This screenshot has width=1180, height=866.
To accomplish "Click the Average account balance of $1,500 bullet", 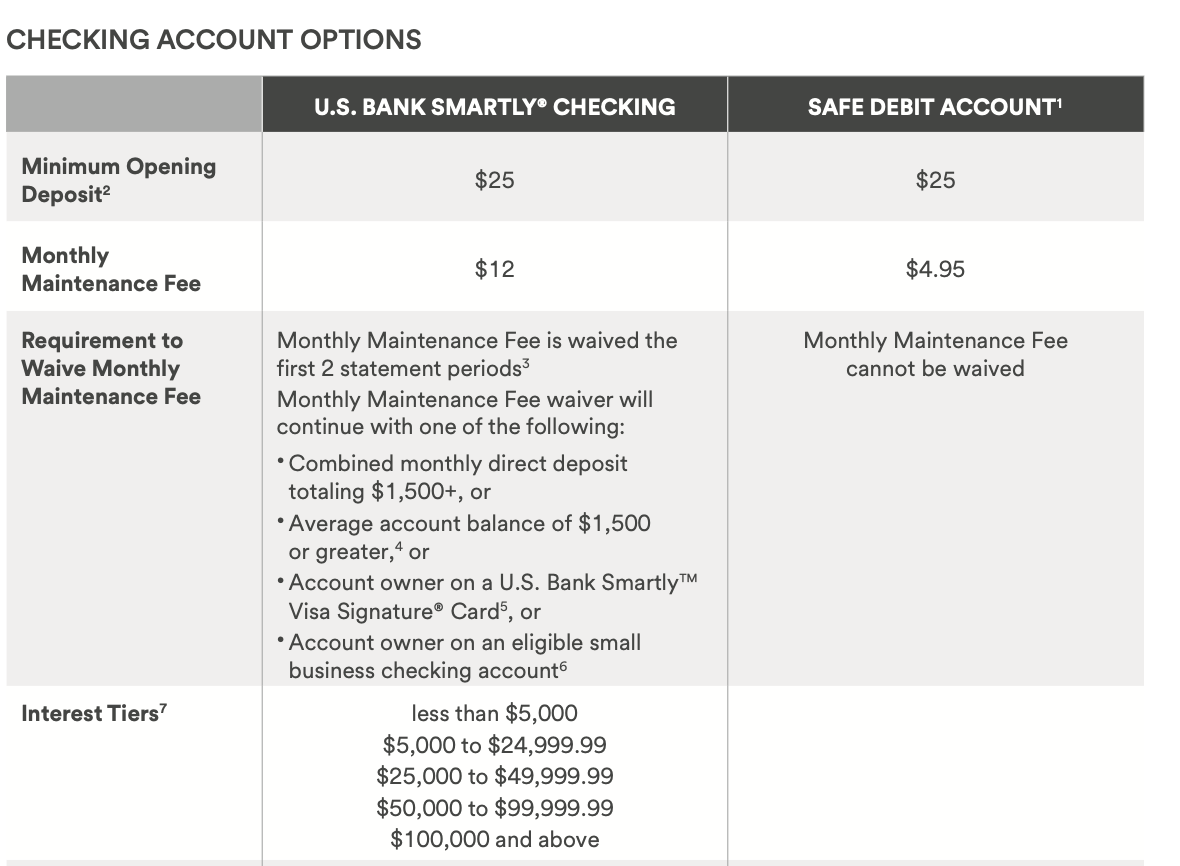I will click(468, 537).
